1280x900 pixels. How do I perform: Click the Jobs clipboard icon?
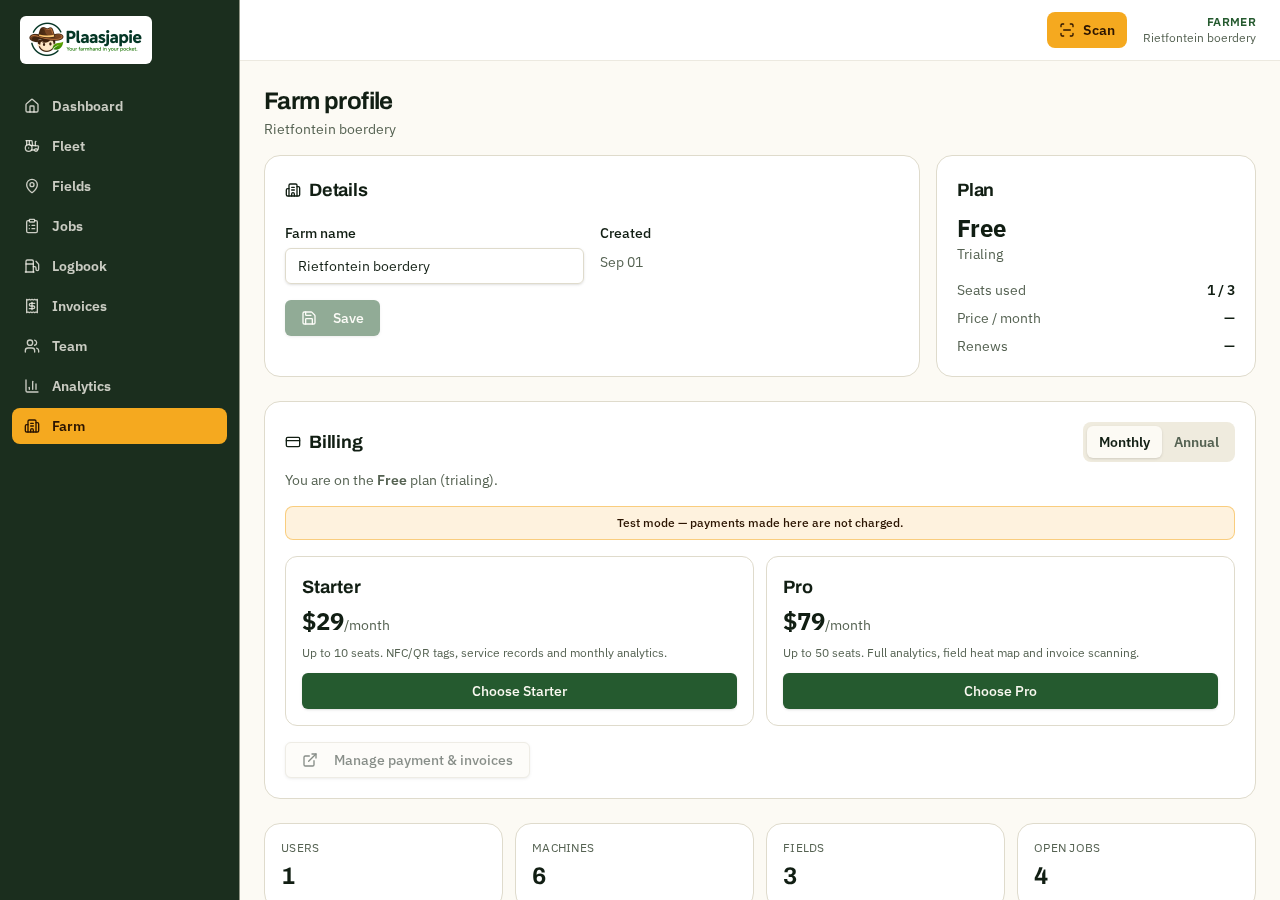pyautogui.click(x=32, y=226)
